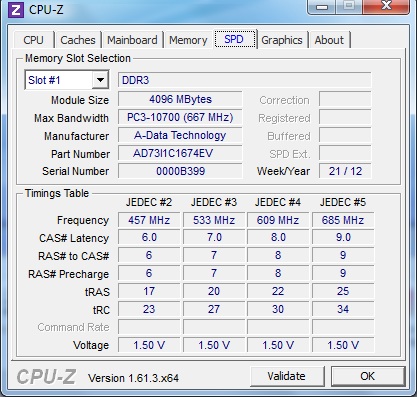The height and width of the screenshot is (397, 417).
Task: Click the 457 MHz frequency cell
Action: (x=149, y=220)
